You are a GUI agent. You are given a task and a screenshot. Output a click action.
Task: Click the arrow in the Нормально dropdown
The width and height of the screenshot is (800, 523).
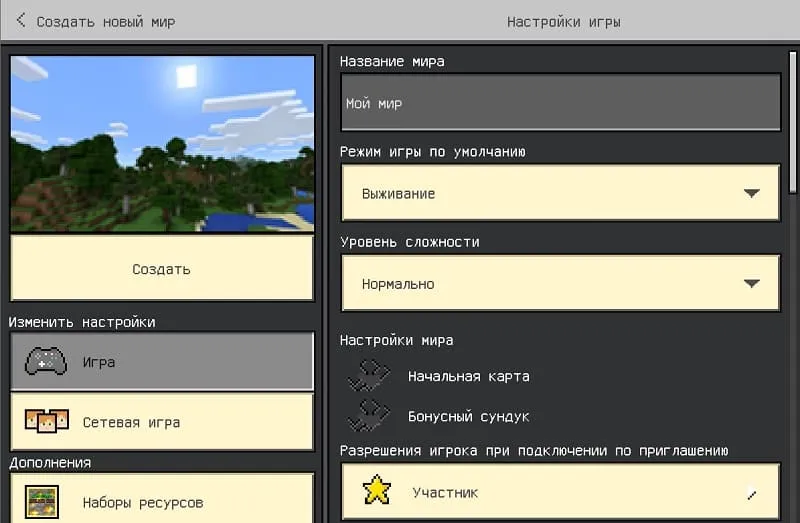[x=752, y=284]
